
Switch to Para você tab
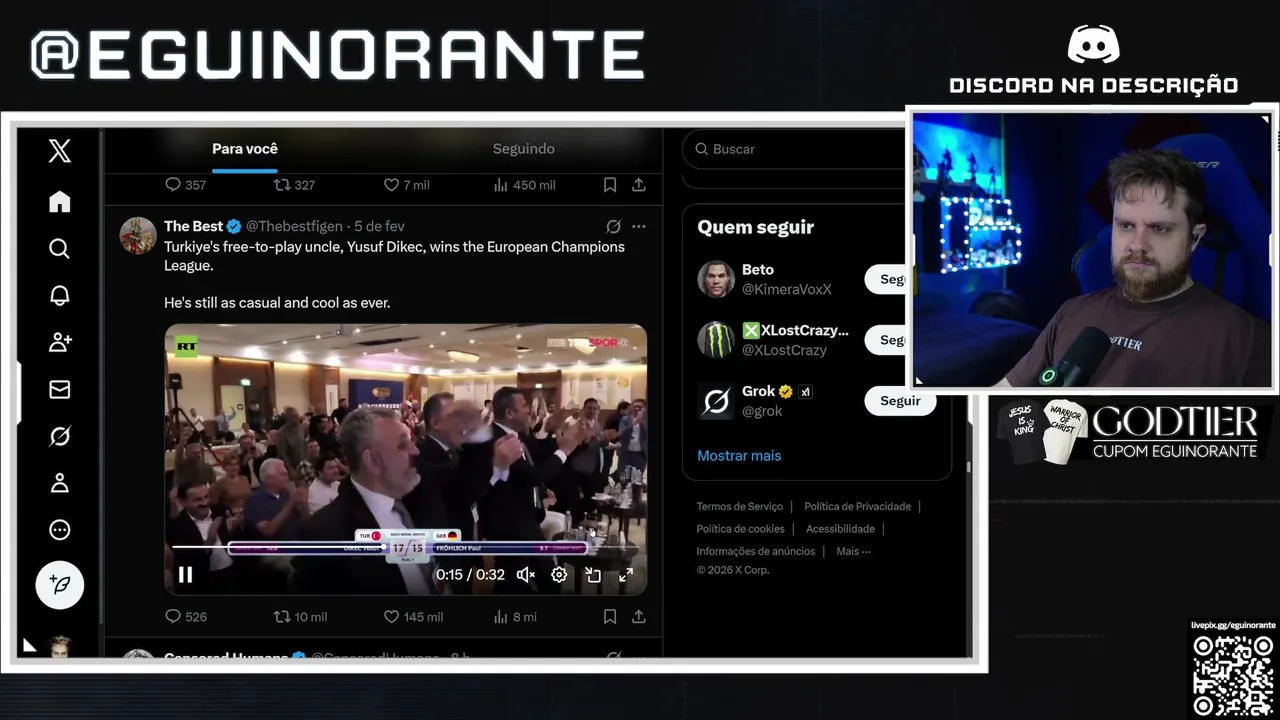click(245, 149)
